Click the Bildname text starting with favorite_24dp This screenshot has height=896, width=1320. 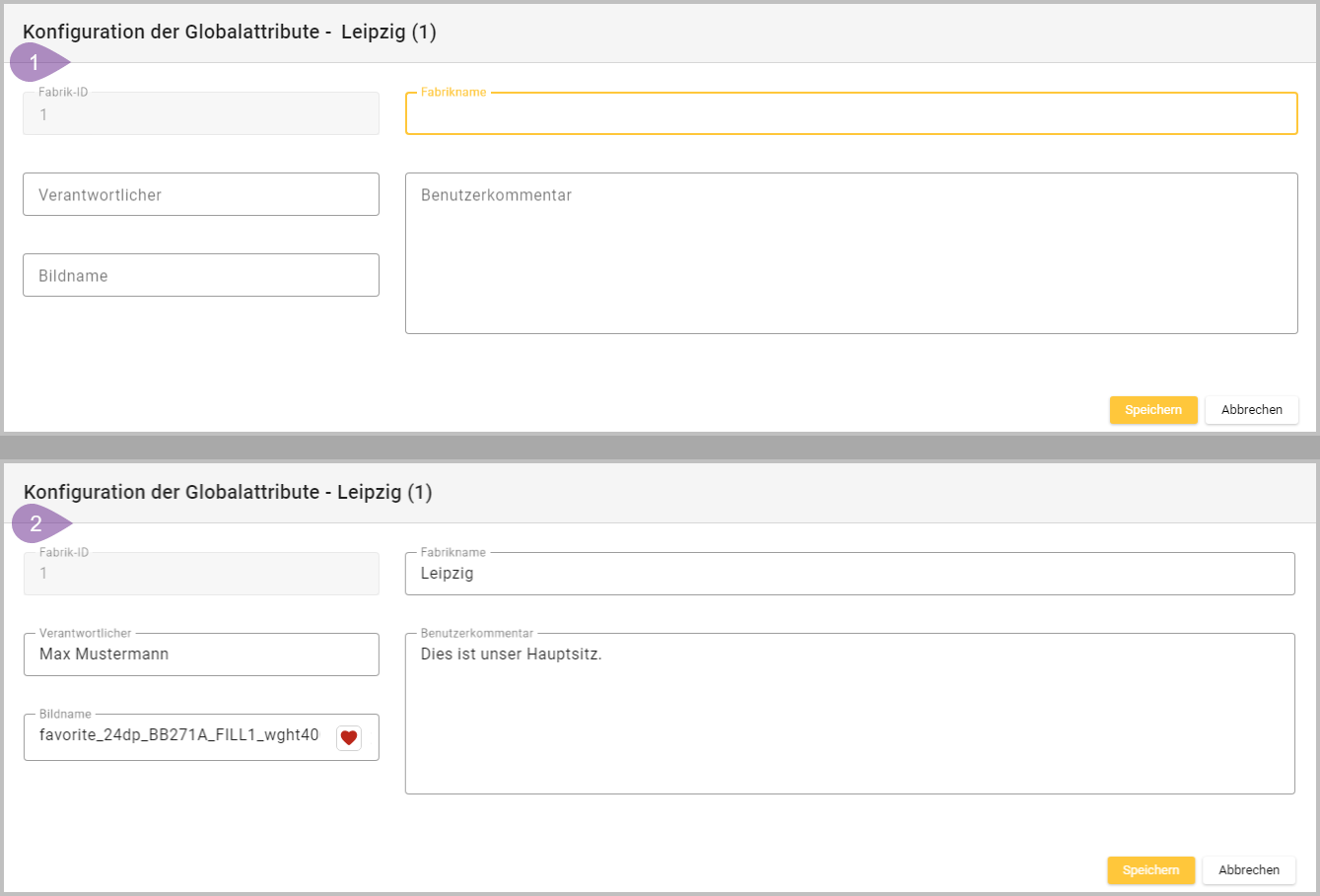point(179,735)
